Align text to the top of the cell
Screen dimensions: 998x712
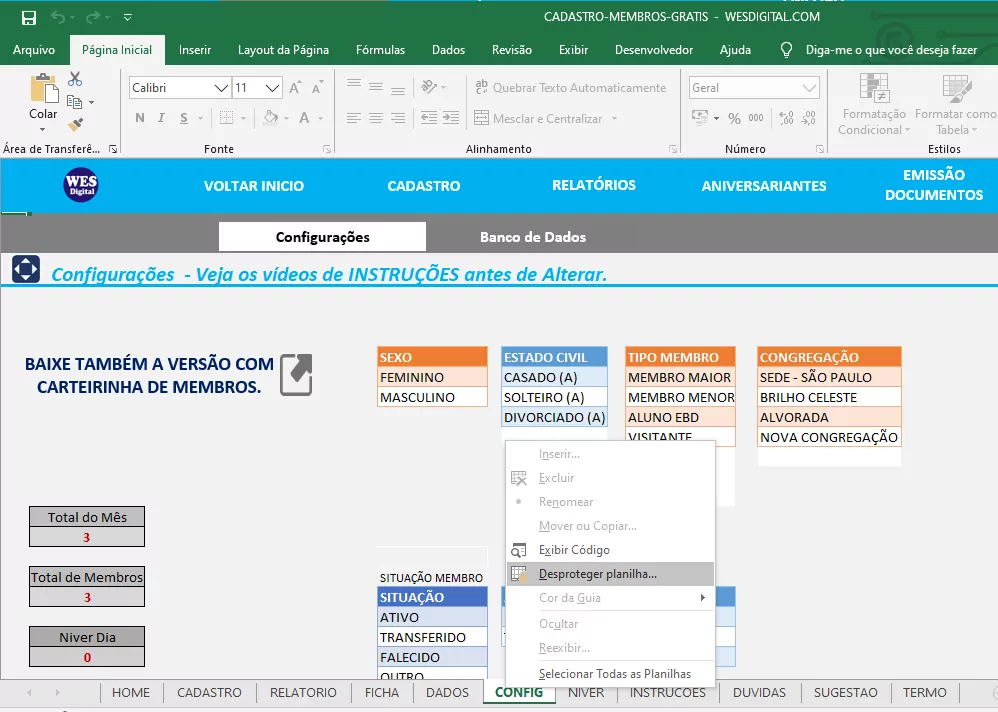tap(354, 85)
